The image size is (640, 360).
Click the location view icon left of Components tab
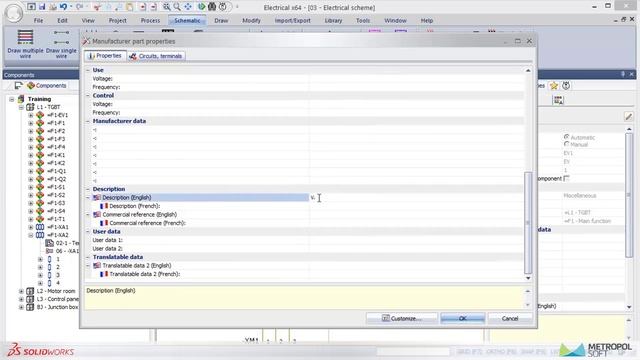pos(18,85)
